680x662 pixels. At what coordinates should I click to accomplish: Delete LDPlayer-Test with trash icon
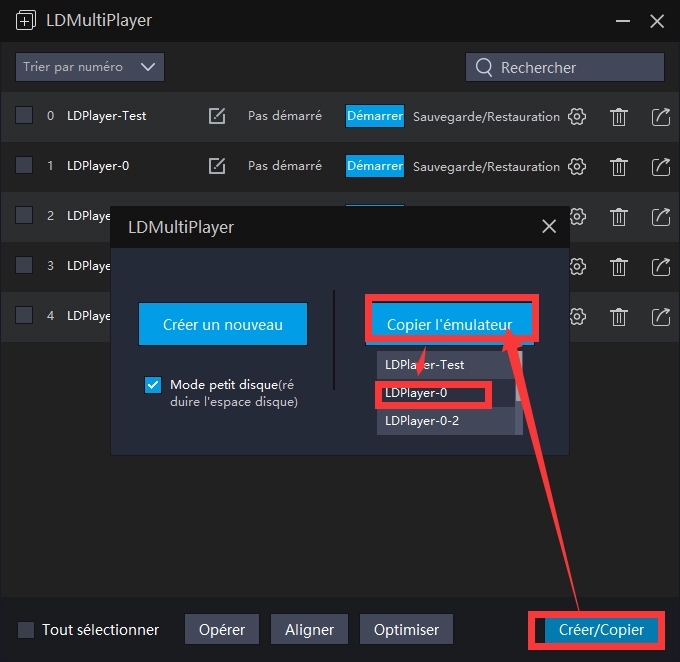point(619,117)
